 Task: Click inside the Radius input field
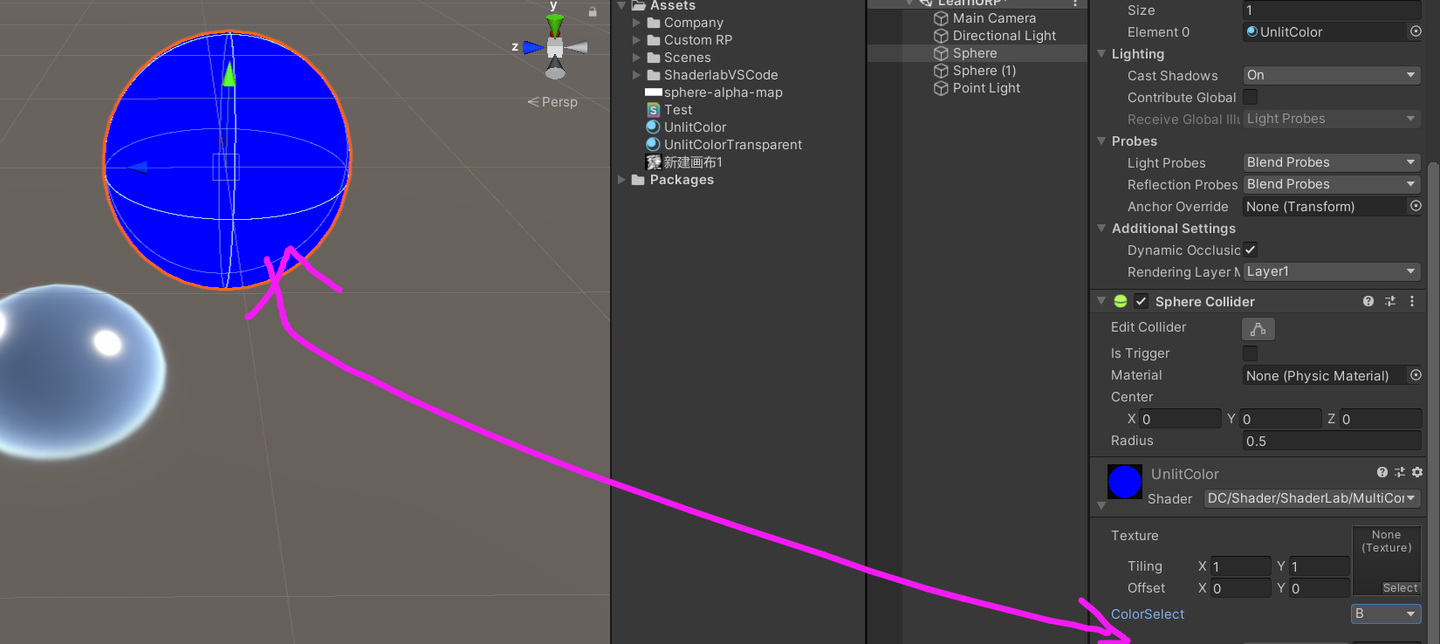[1330, 441]
